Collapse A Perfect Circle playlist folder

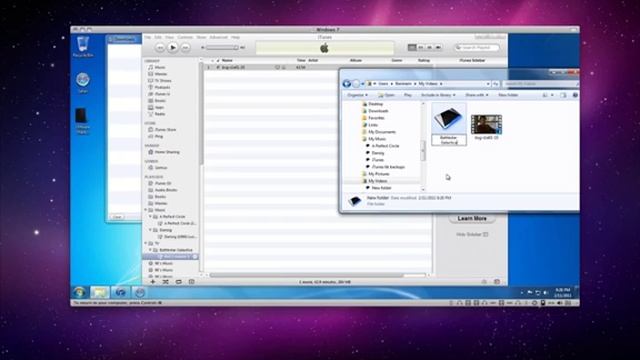[x=150, y=216]
